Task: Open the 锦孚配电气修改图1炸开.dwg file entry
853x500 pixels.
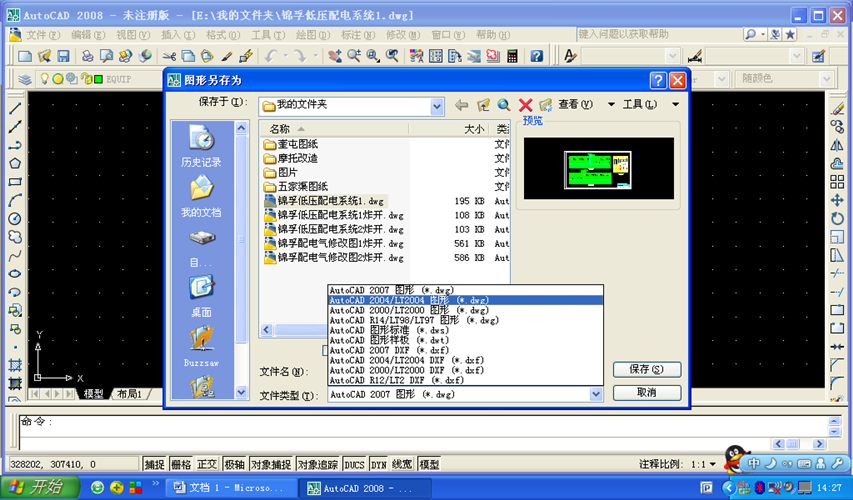Action: [333, 243]
